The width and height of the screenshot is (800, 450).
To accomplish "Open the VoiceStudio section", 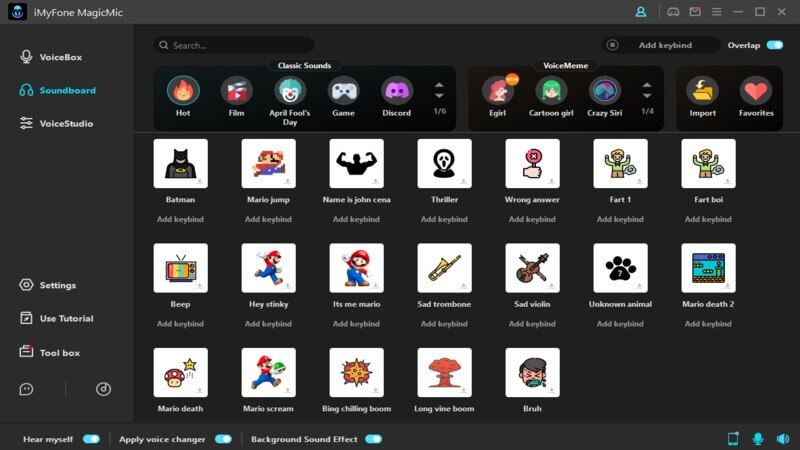I will (x=56, y=123).
